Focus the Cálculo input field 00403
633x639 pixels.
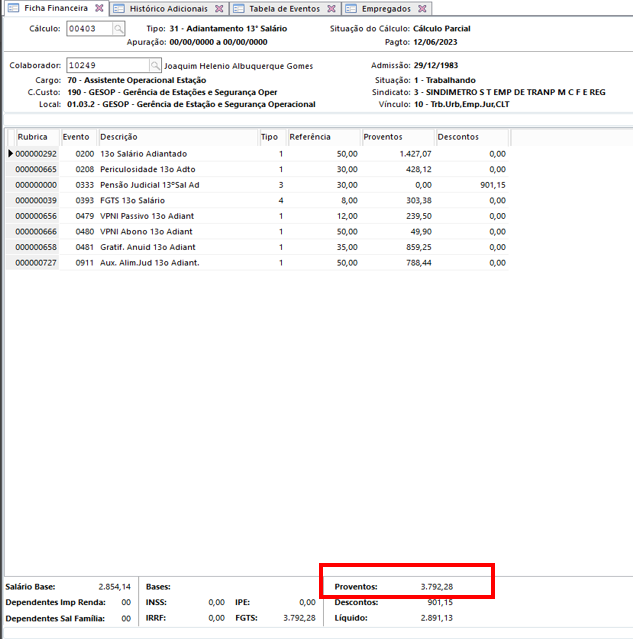click(x=90, y=29)
